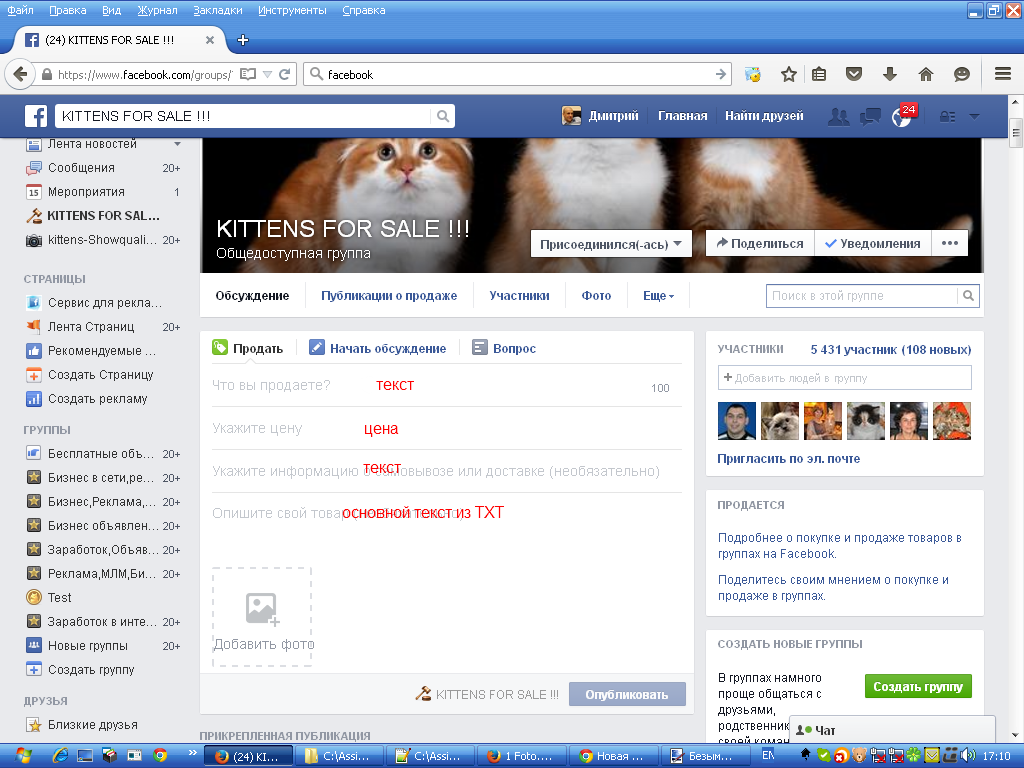1024x768 pixels.
Task: Open new tab with plus icon
Action: pos(243,40)
